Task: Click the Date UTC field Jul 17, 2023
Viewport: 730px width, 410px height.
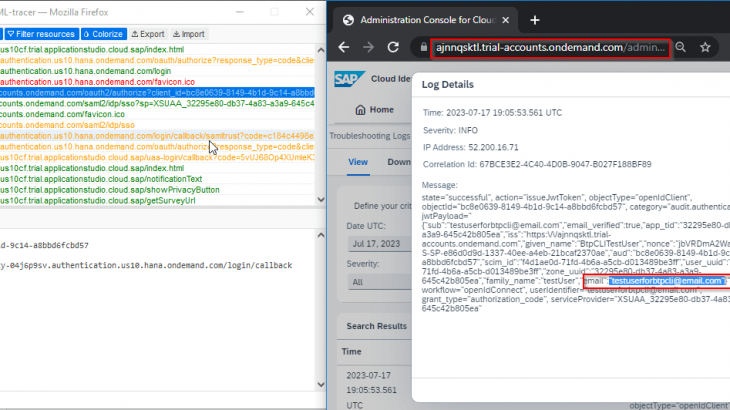Action: [380, 244]
